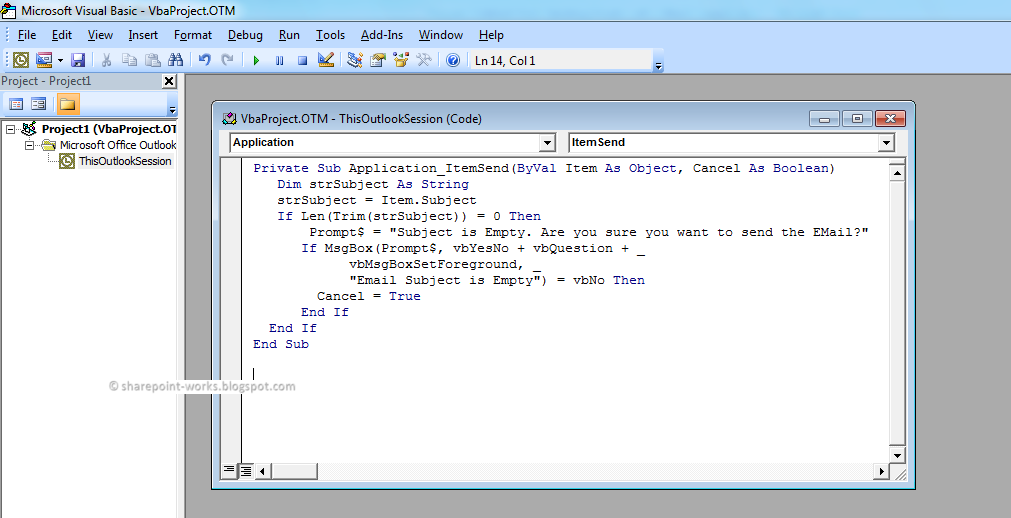Image resolution: width=1011 pixels, height=518 pixels.
Task: Open the File menu
Action: click(x=26, y=35)
